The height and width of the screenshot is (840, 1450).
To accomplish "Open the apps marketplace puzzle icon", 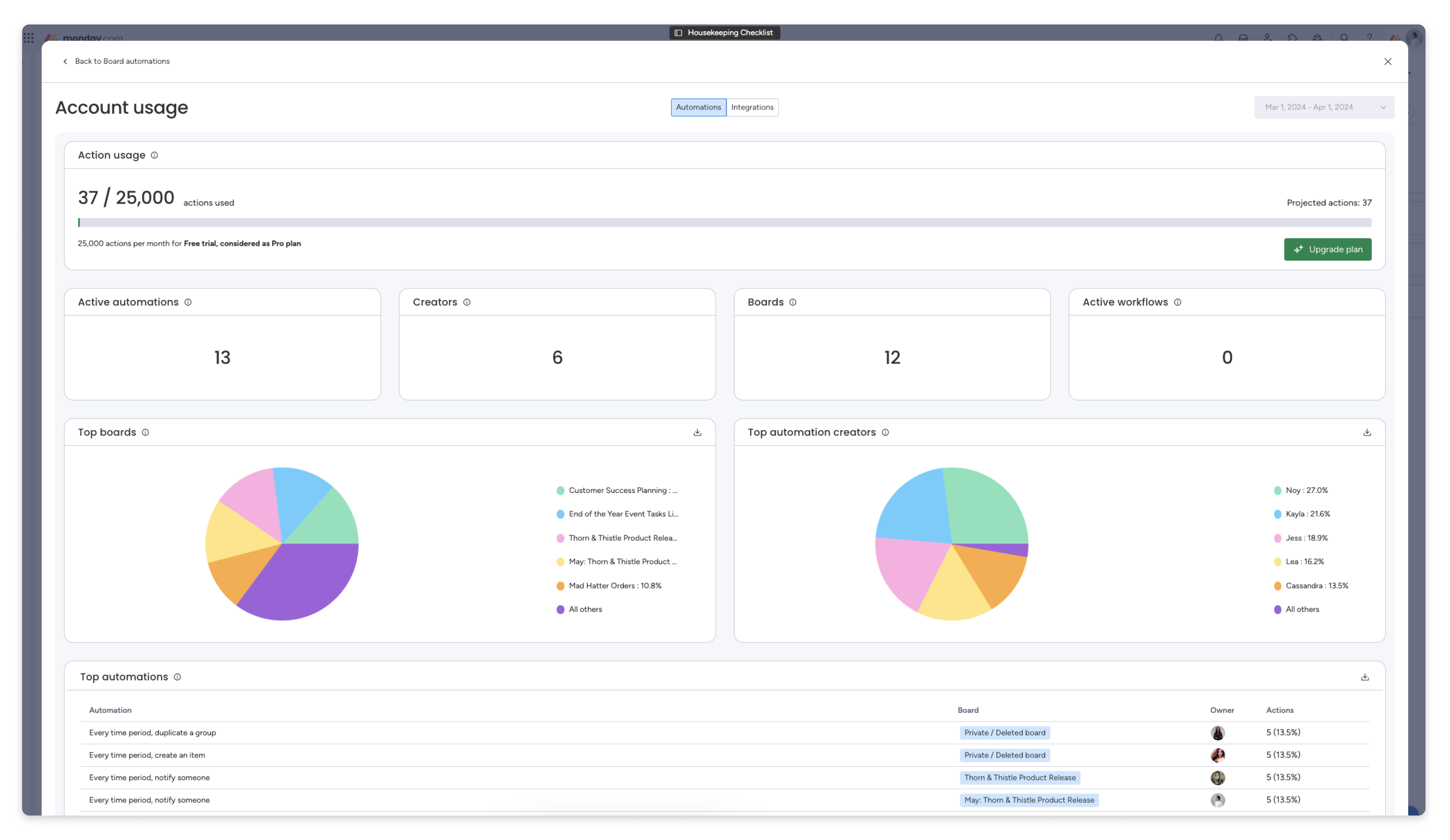I will [x=1293, y=37].
